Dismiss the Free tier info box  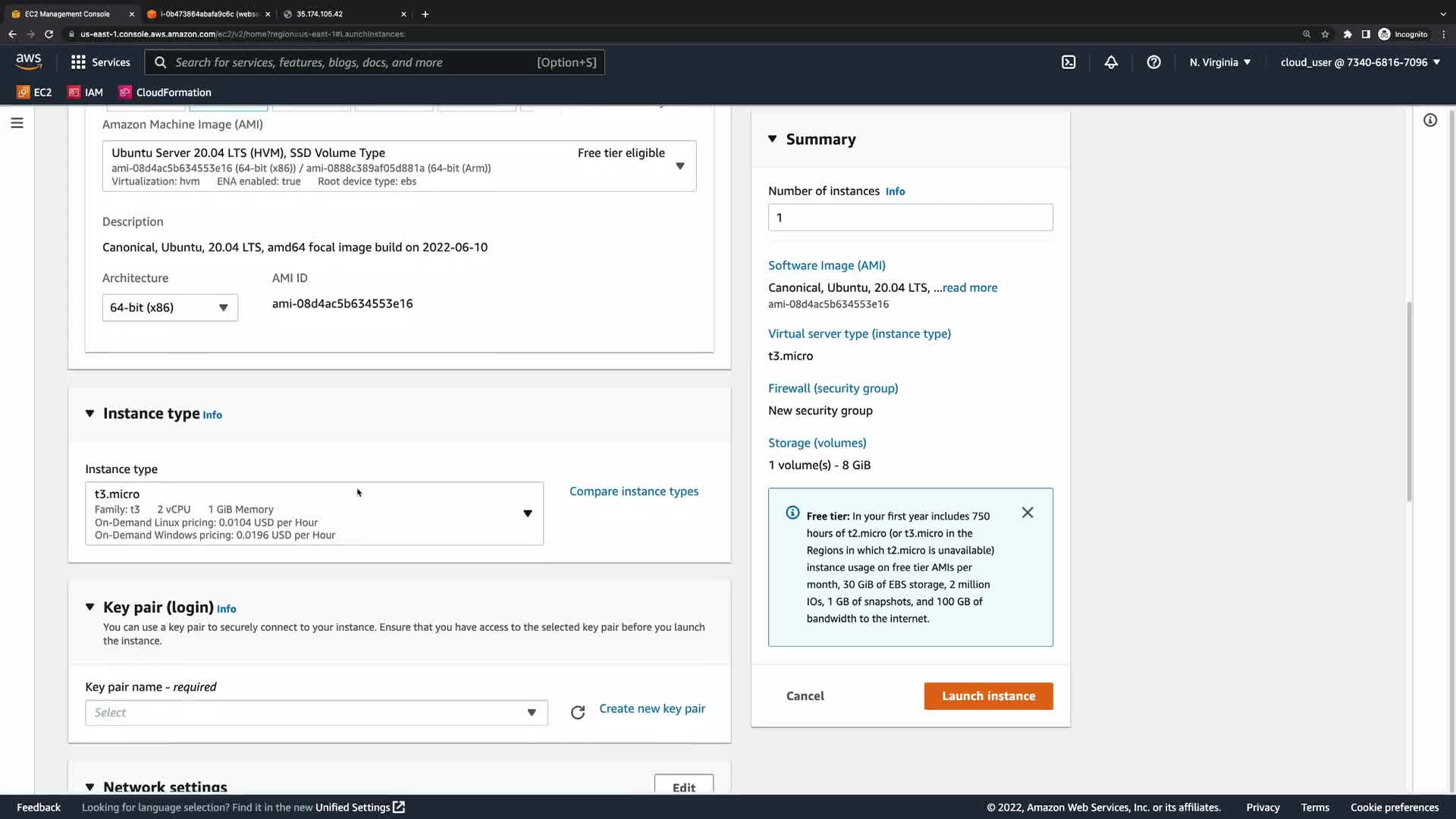(1028, 513)
